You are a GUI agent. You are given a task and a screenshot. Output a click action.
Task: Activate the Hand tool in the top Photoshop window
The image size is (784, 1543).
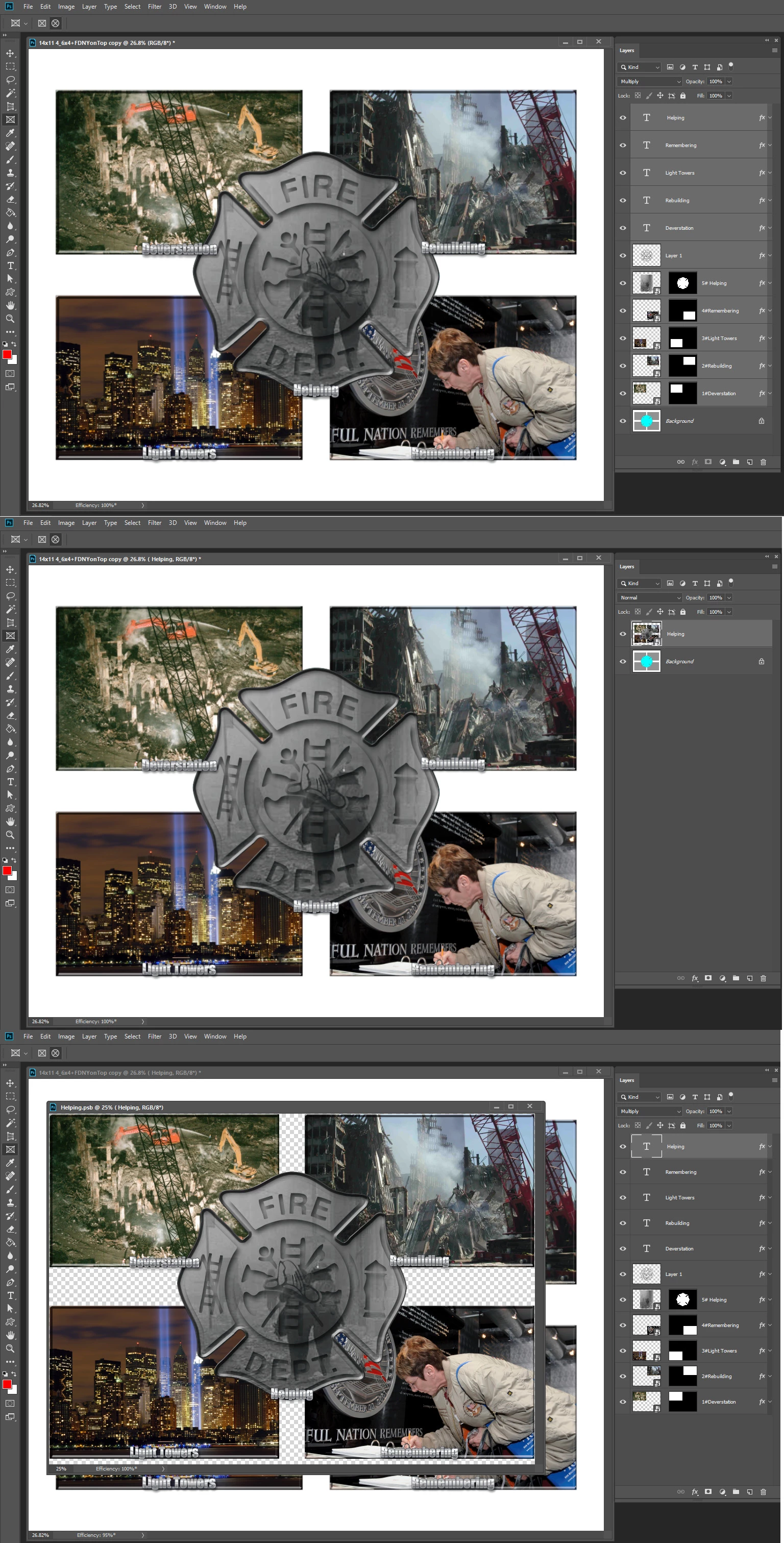click(10, 305)
